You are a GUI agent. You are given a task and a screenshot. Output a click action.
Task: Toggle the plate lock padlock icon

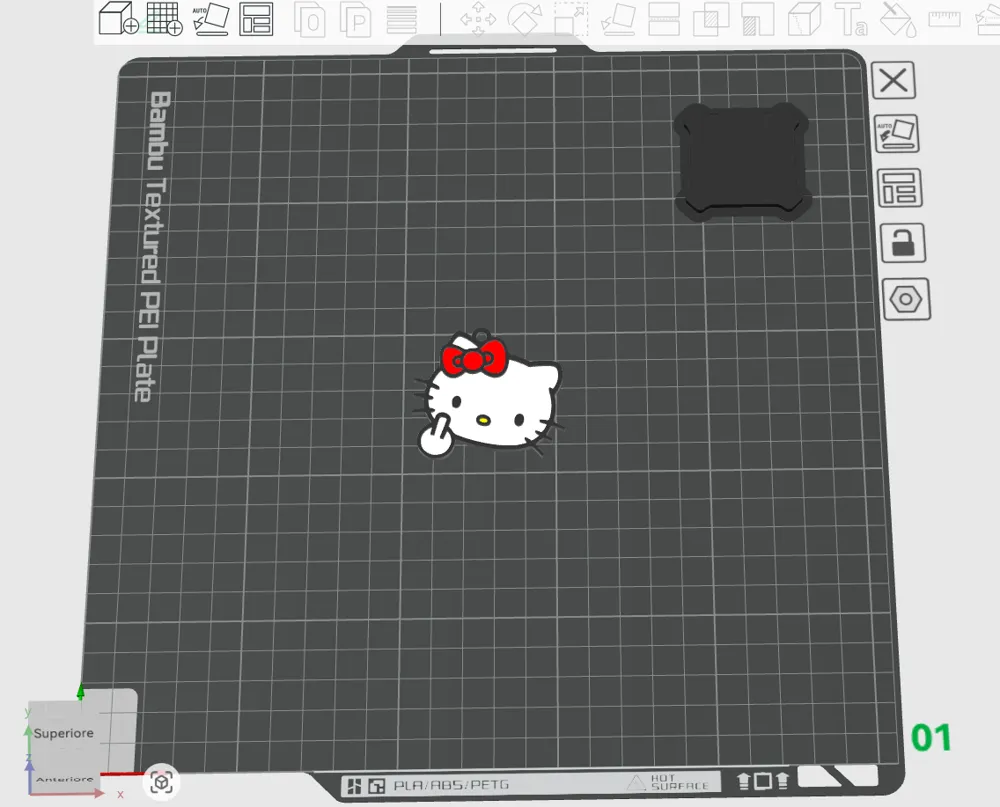coord(903,242)
